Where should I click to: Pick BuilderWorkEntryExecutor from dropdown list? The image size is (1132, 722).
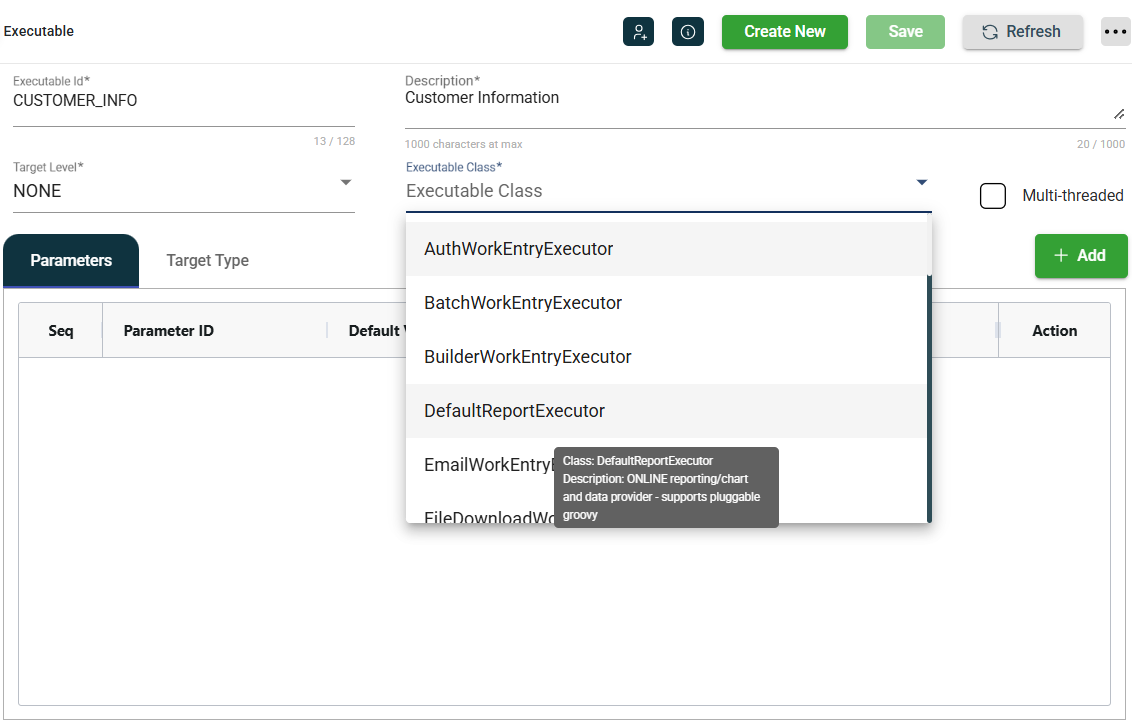[527, 357]
